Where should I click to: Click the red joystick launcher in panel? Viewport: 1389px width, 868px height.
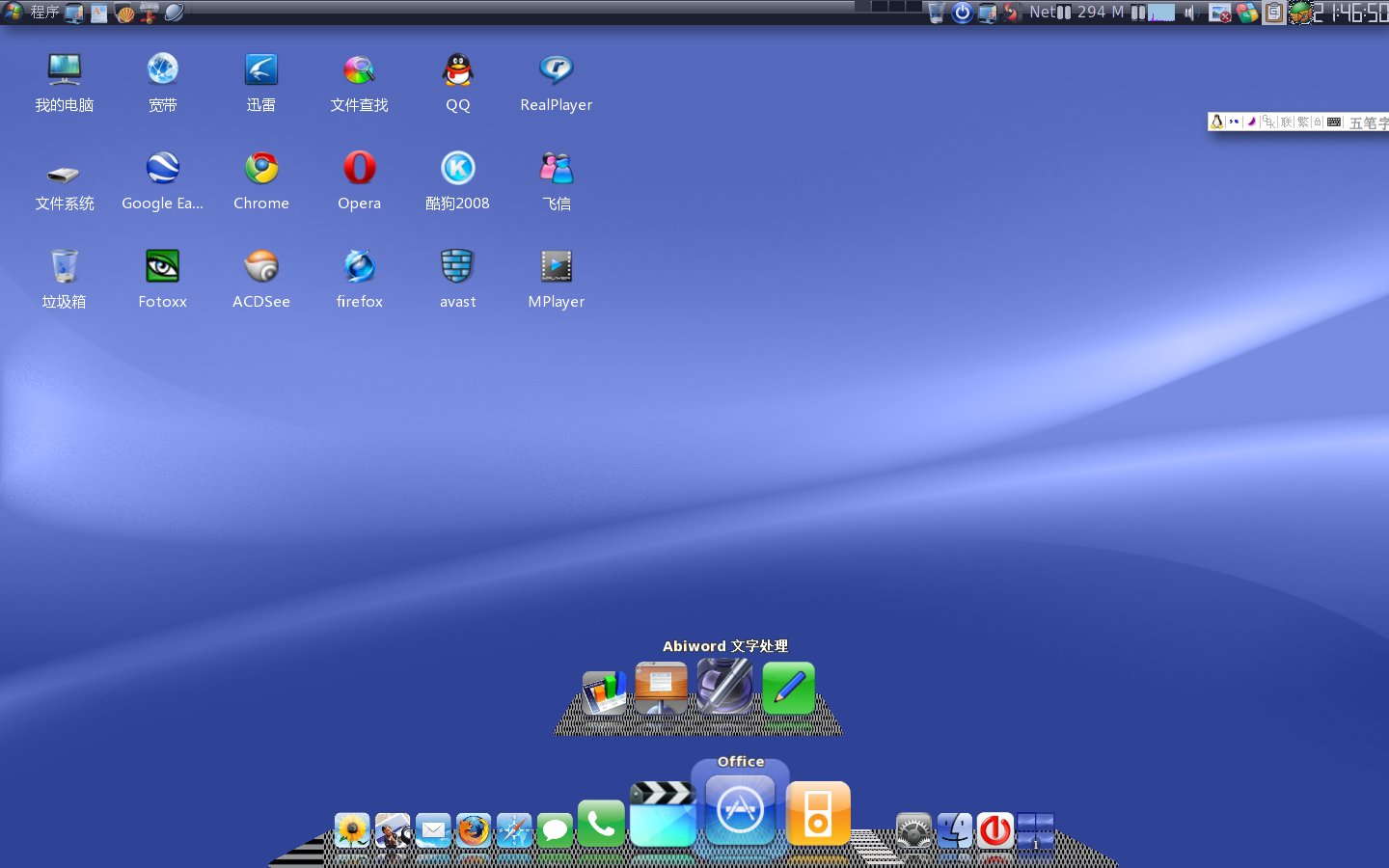150,13
